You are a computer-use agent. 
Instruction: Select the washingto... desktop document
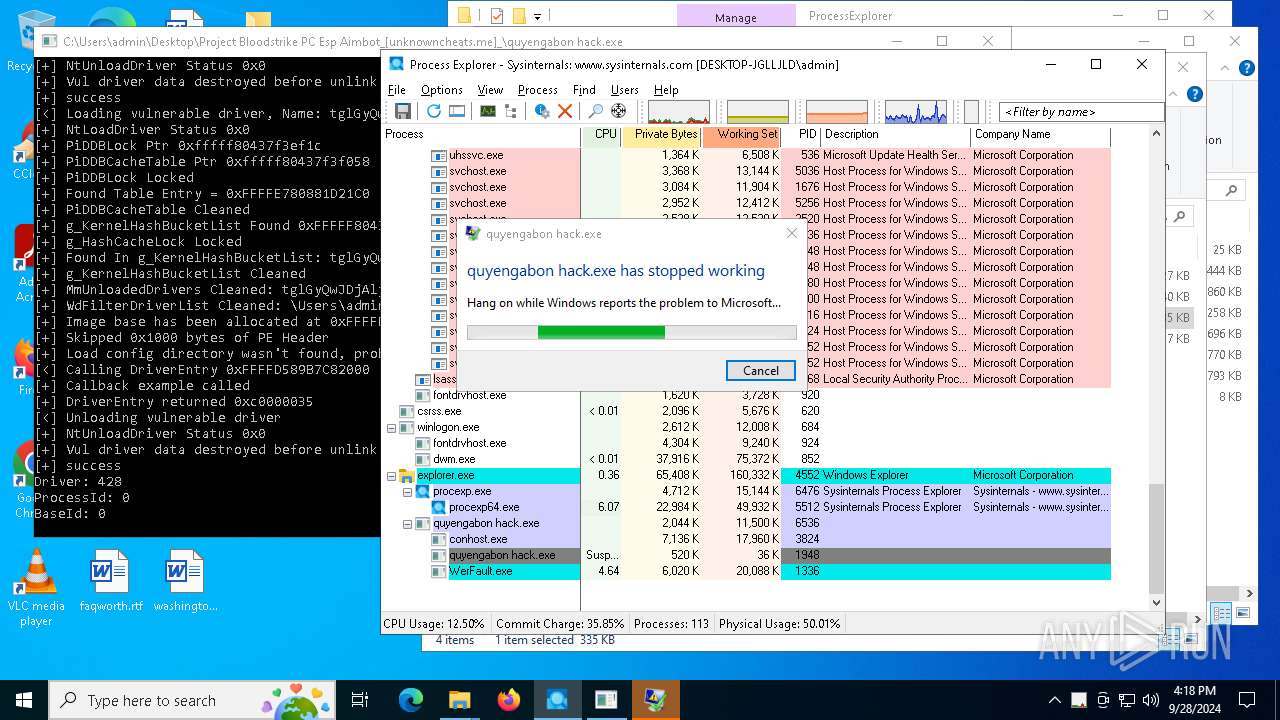coord(185,581)
